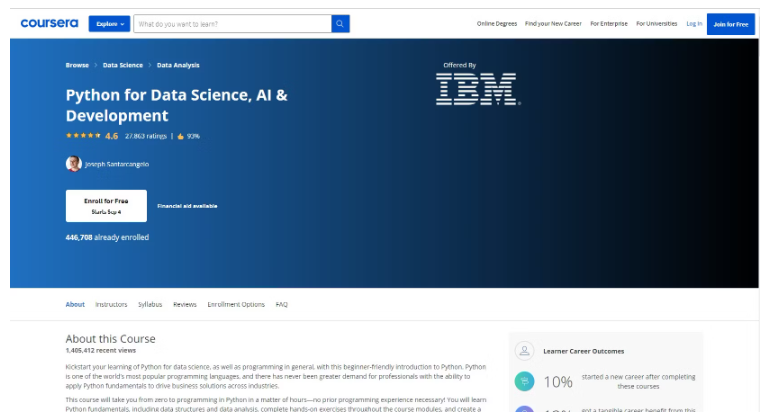Click the 4.6 rating value
This screenshot has height=417, width=766.
(111, 136)
